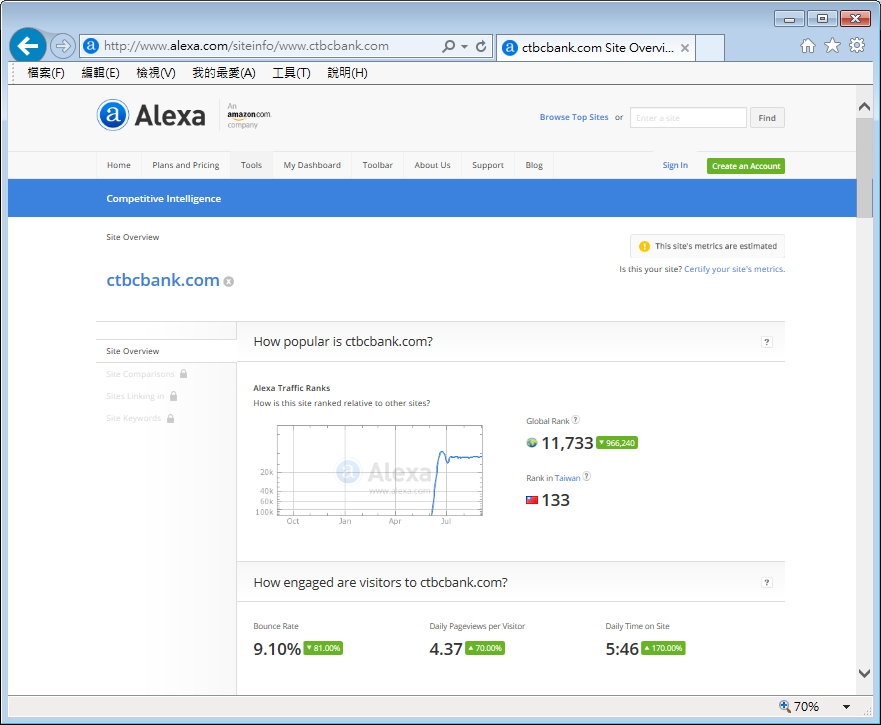Open Favorites star icon

832,46
